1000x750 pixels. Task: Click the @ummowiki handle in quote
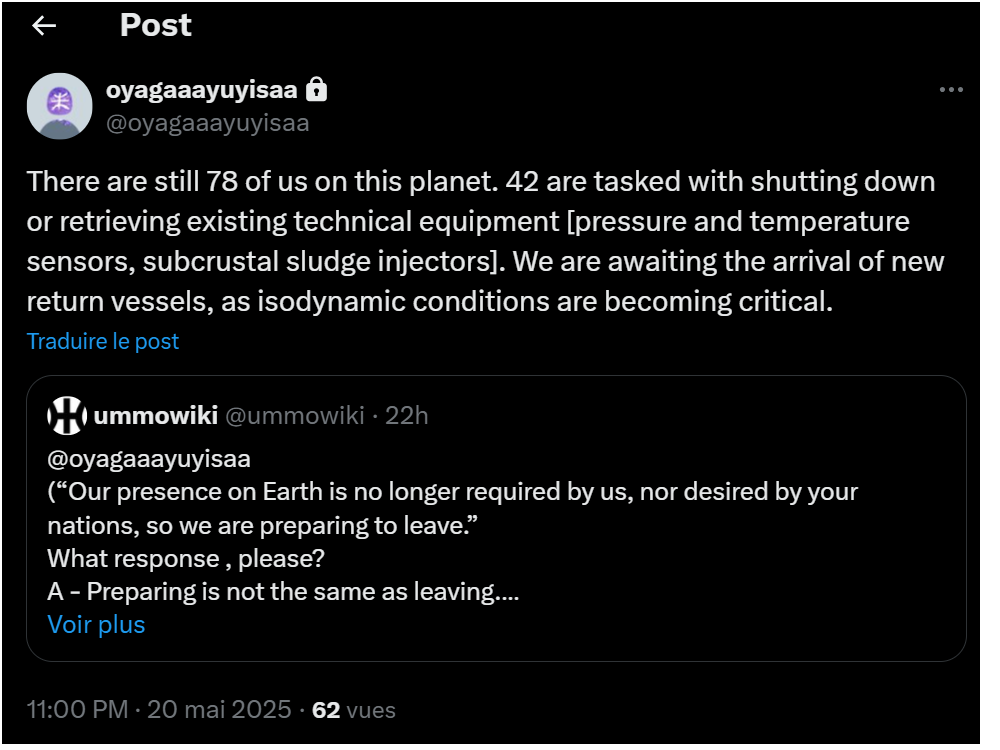(x=294, y=416)
